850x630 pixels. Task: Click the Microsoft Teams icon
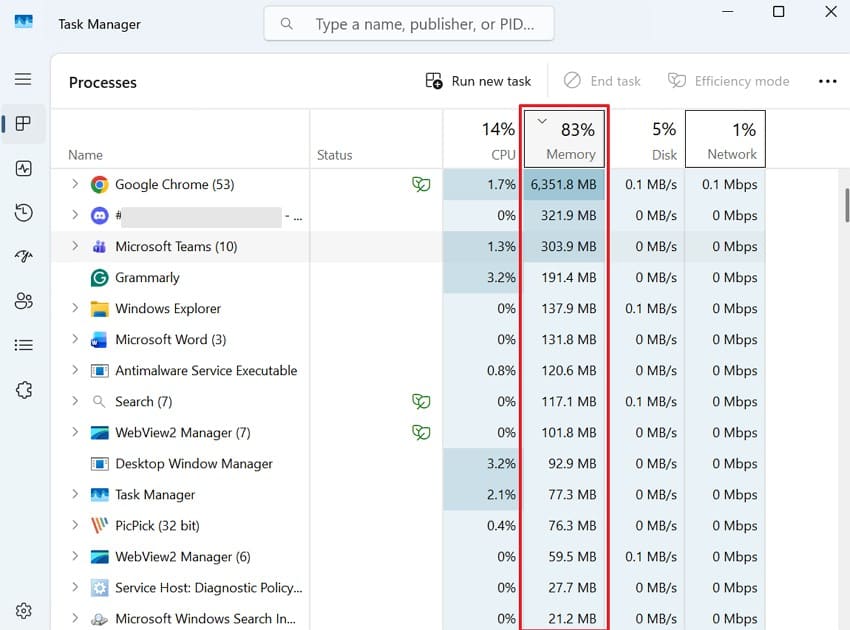tap(99, 247)
